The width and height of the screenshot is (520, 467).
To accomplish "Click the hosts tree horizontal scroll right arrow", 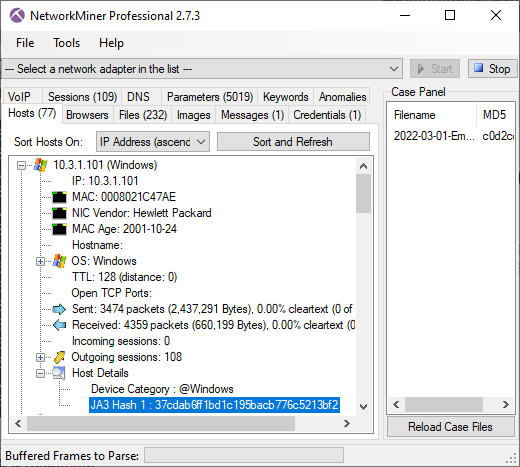I will 347,423.
